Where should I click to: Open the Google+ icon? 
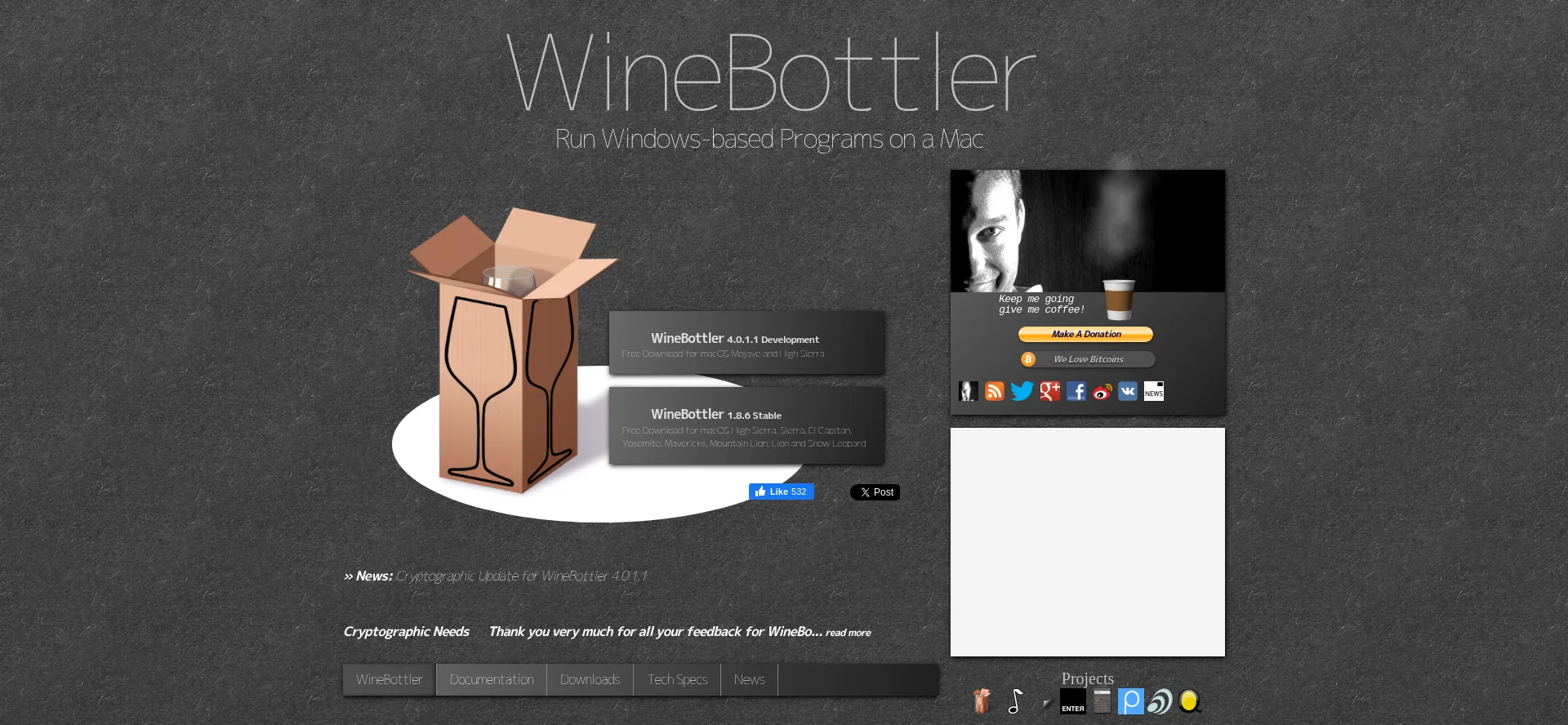[x=1049, y=391]
